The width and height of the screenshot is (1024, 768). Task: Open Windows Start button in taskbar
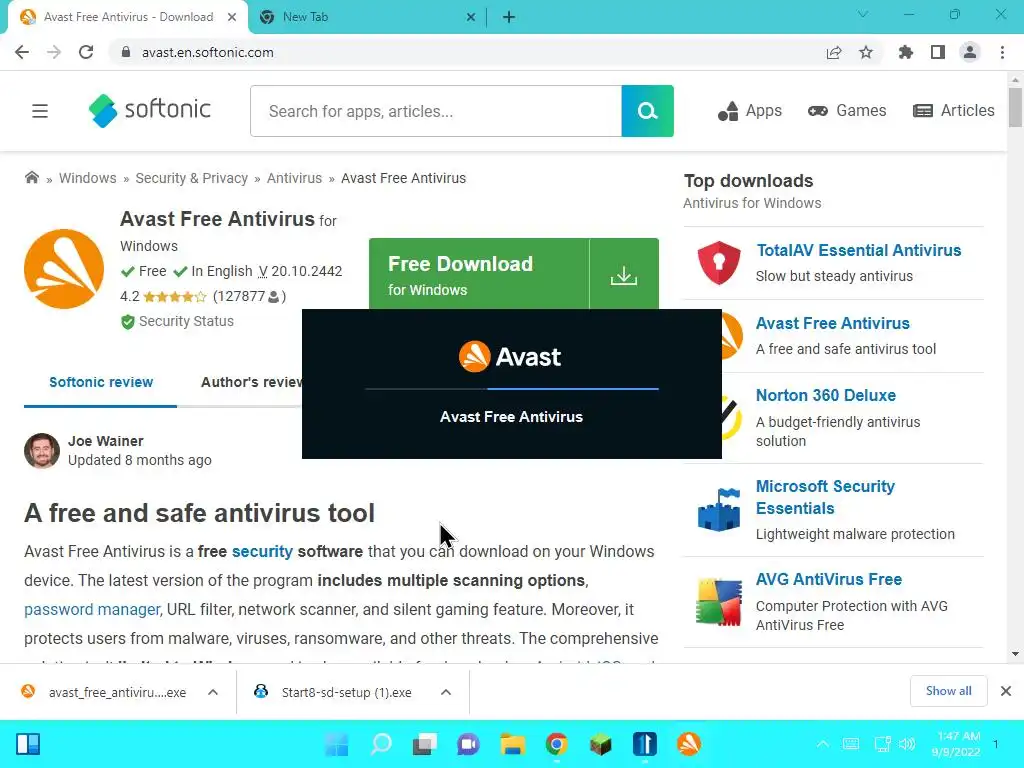pos(337,744)
